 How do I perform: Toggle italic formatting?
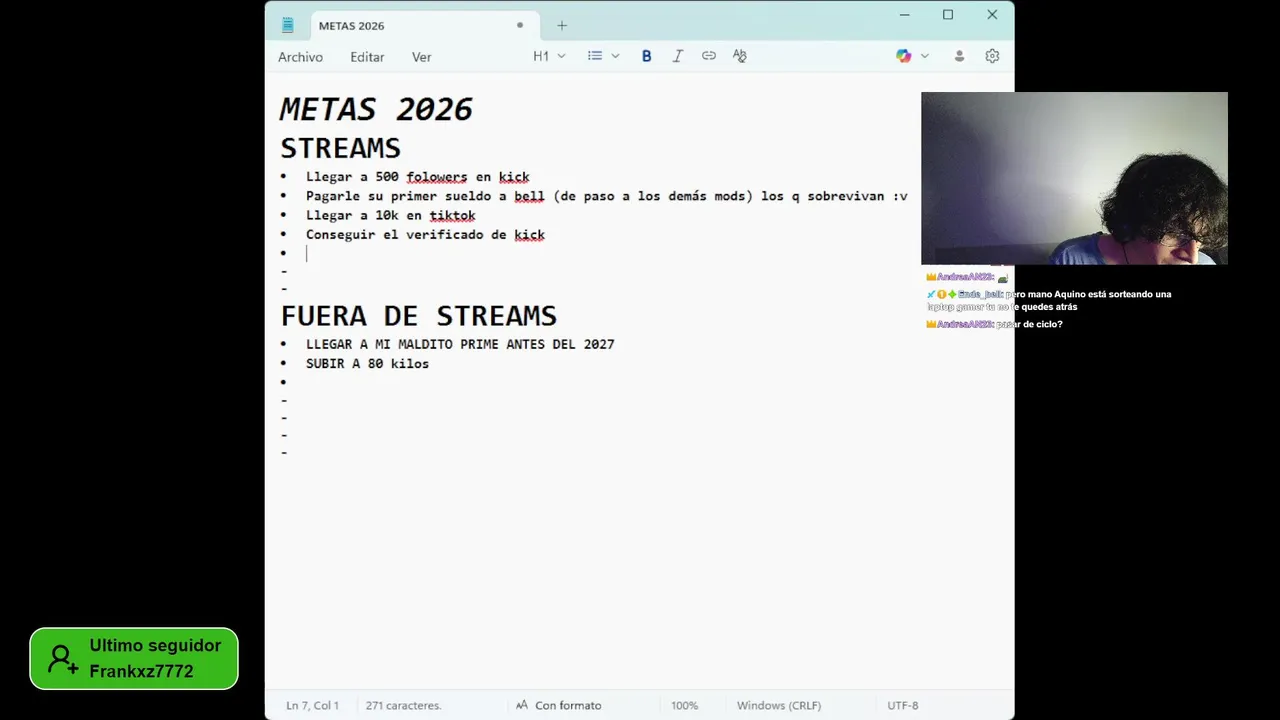(x=677, y=56)
